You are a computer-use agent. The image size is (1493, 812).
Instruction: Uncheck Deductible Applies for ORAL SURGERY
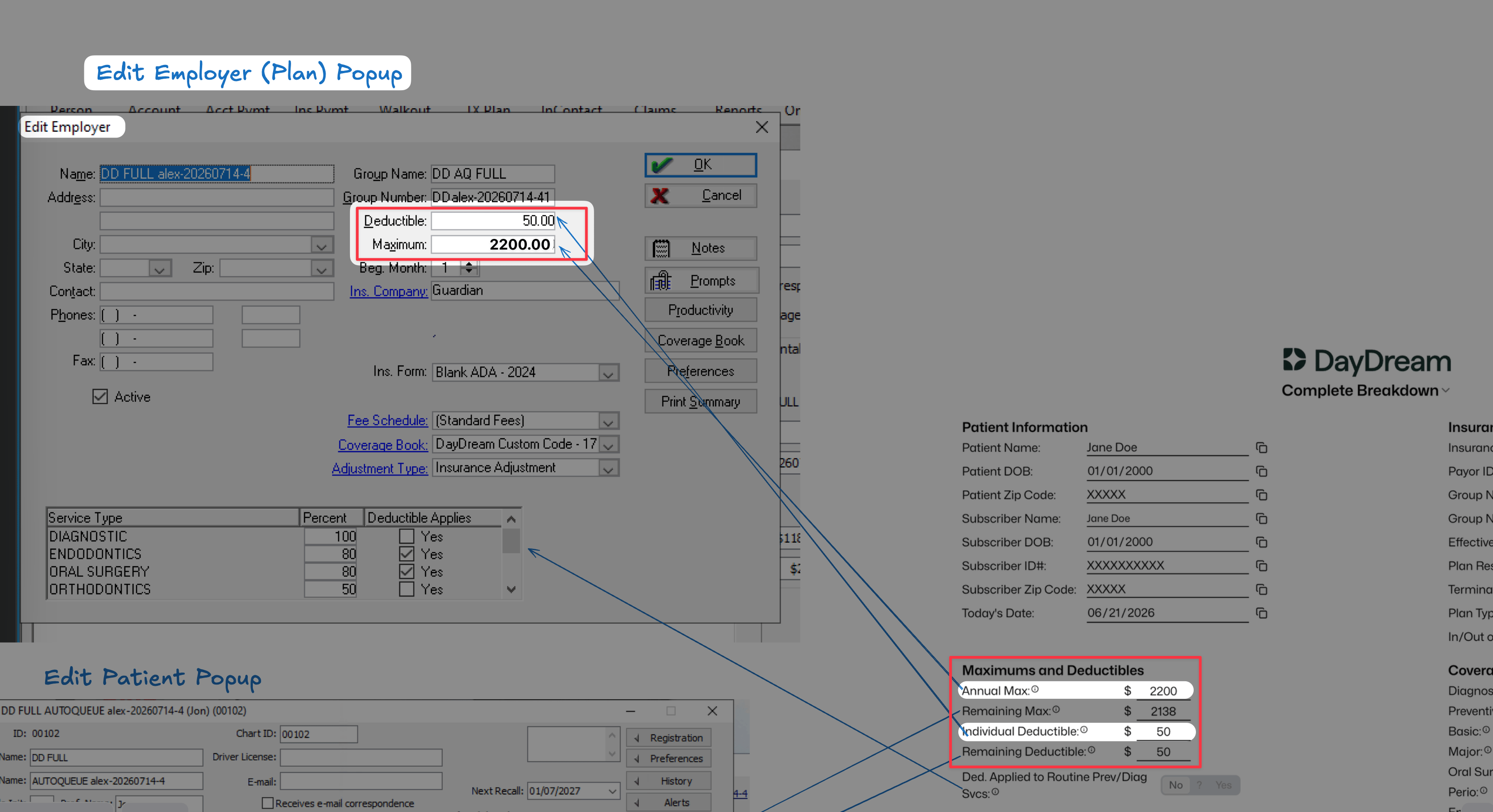click(x=407, y=572)
